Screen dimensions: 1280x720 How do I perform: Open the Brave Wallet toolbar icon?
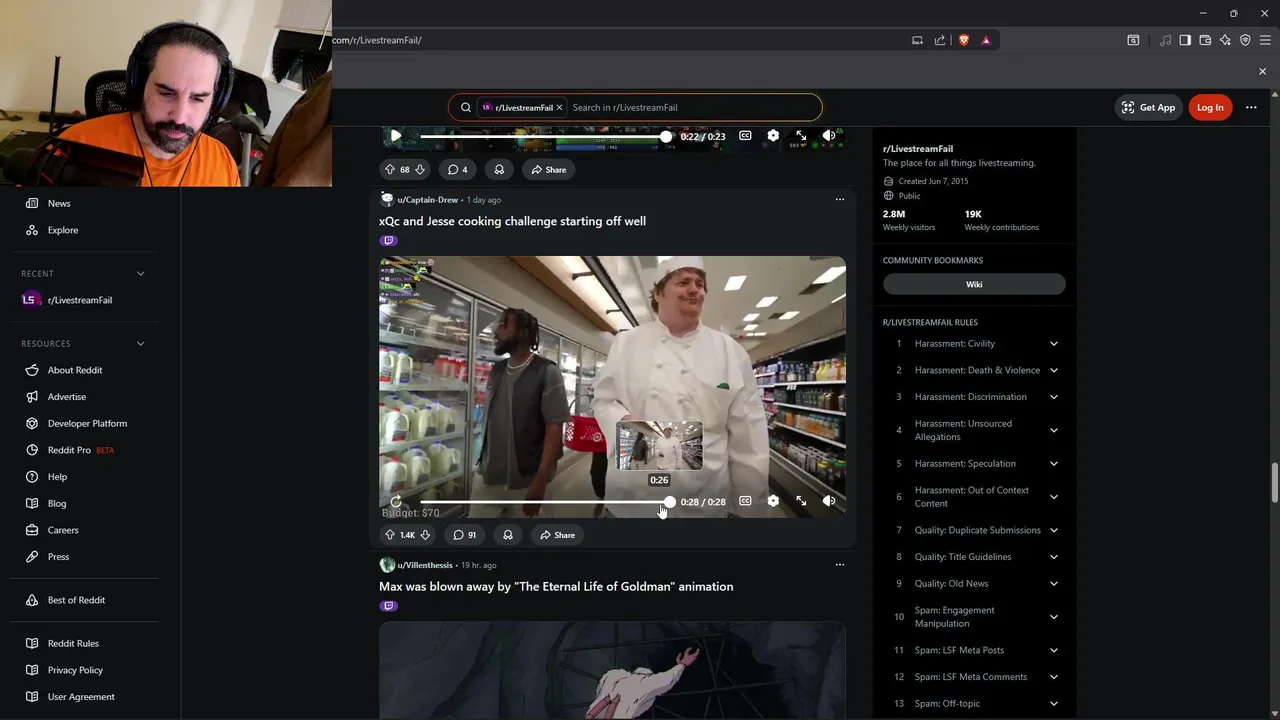(1205, 40)
